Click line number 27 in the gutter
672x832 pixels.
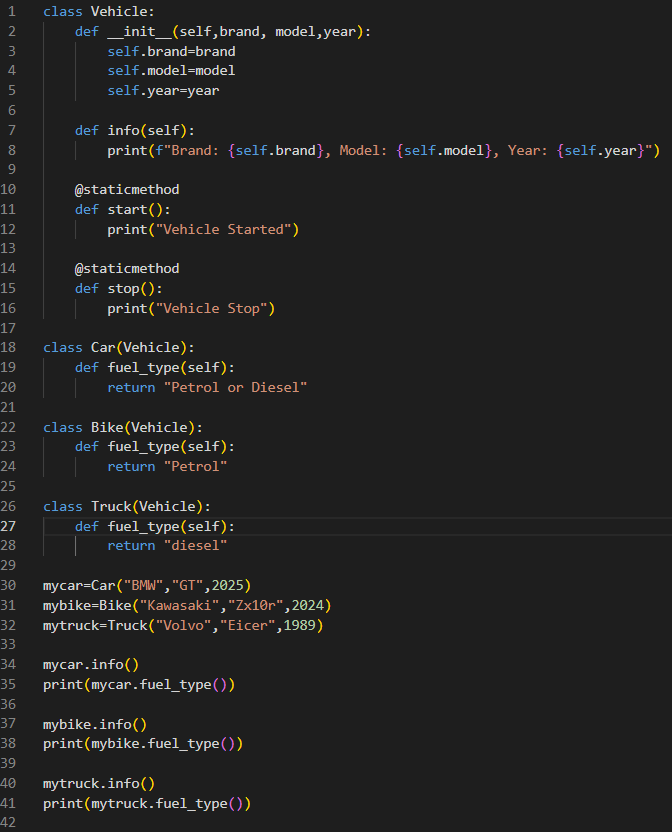[8, 526]
